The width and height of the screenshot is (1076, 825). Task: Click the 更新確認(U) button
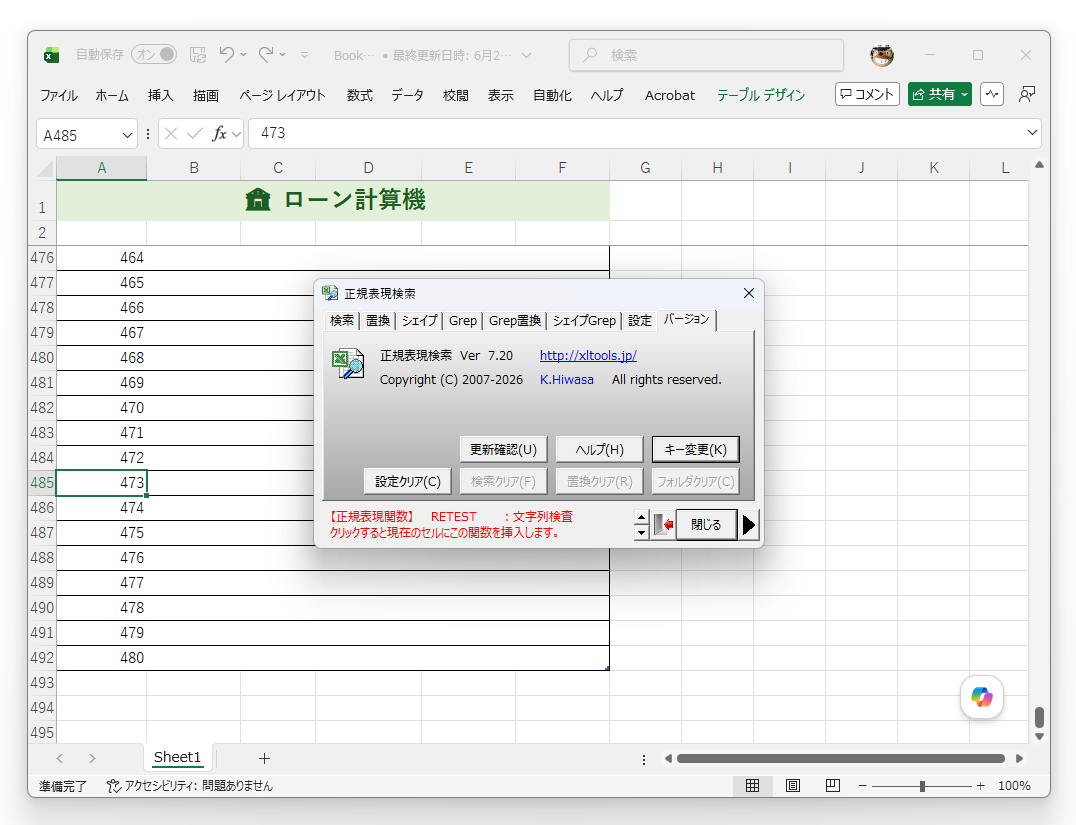[503, 450]
